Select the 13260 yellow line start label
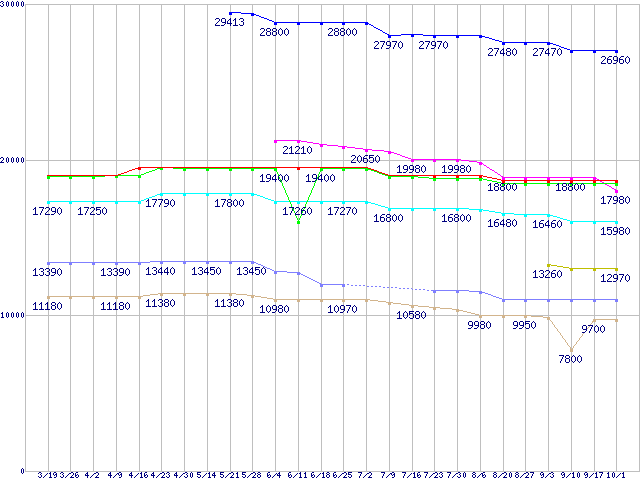The width and height of the screenshot is (640, 480). [x=547, y=274]
